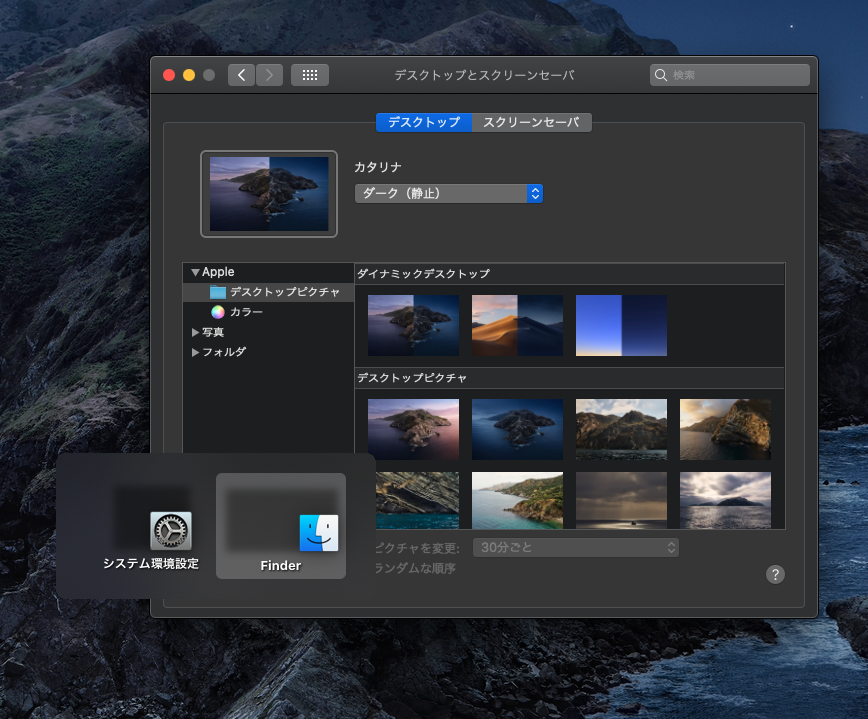
Task: Select the Catalina dark night island picture
Action: click(517, 430)
